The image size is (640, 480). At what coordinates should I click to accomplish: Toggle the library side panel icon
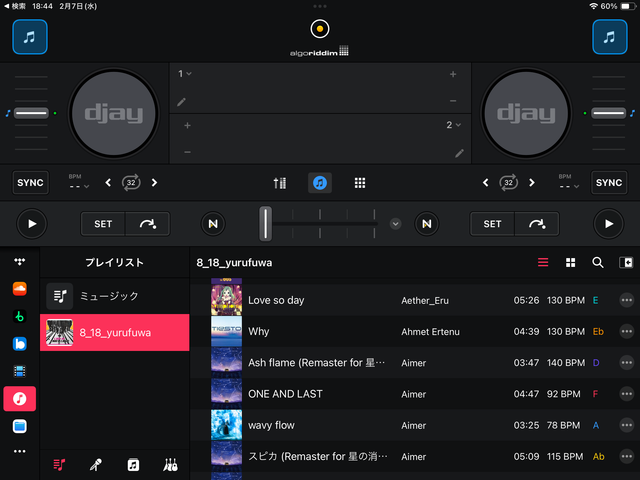626,262
